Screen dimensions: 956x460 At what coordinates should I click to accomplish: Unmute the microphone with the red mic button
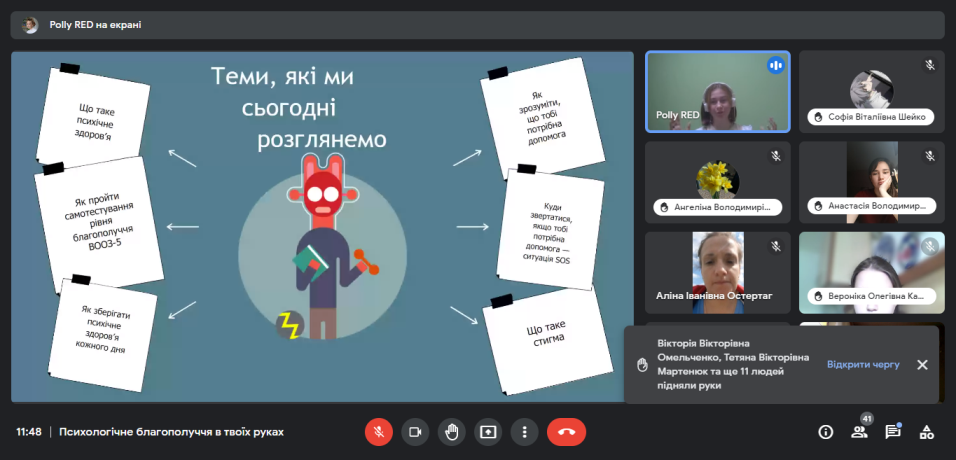point(378,432)
